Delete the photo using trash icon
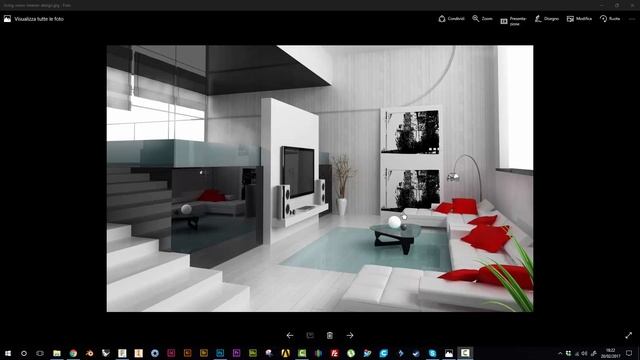The height and width of the screenshot is (360, 640). 330,336
